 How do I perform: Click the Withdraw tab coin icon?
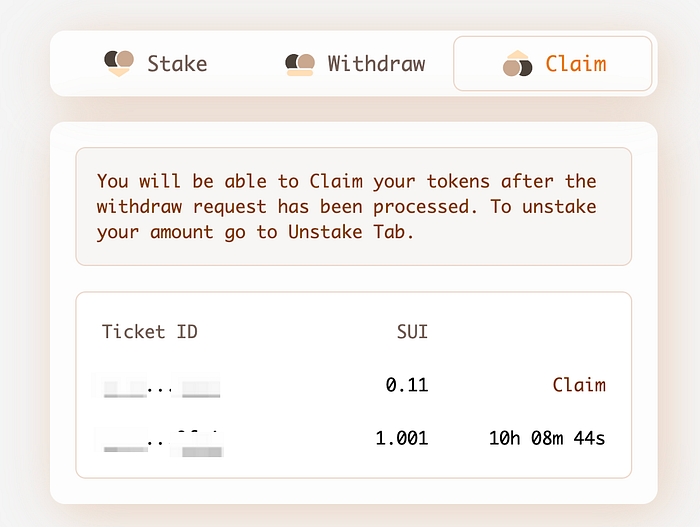point(300,64)
